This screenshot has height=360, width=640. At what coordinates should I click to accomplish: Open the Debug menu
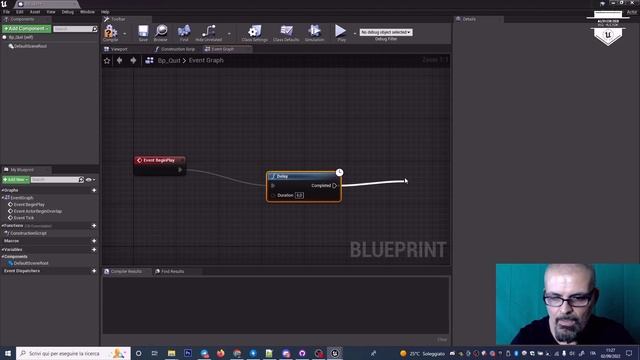pyautogui.click(x=68, y=12)
